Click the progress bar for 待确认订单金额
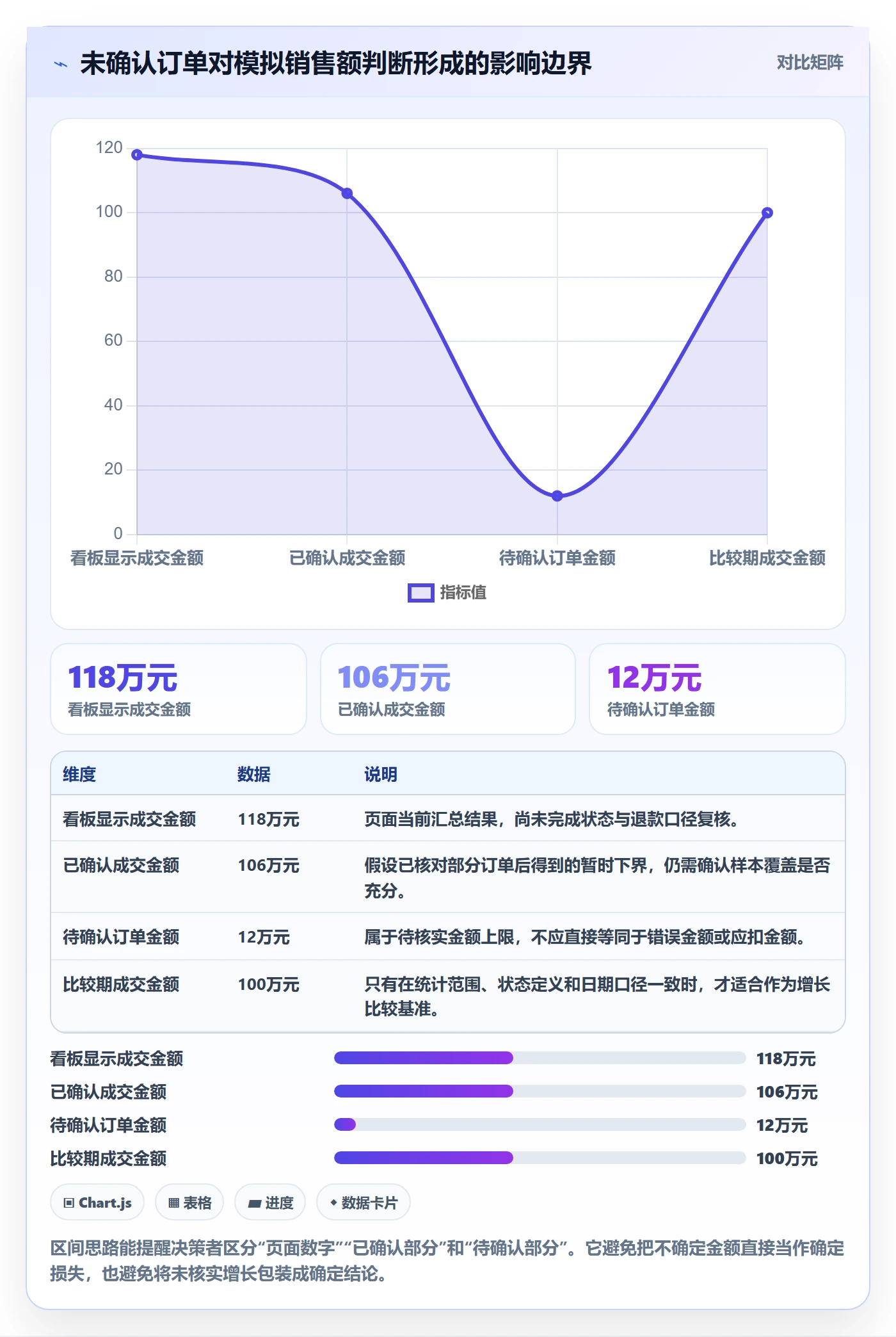This screenshot has height=1337, width=896. 540,1124
